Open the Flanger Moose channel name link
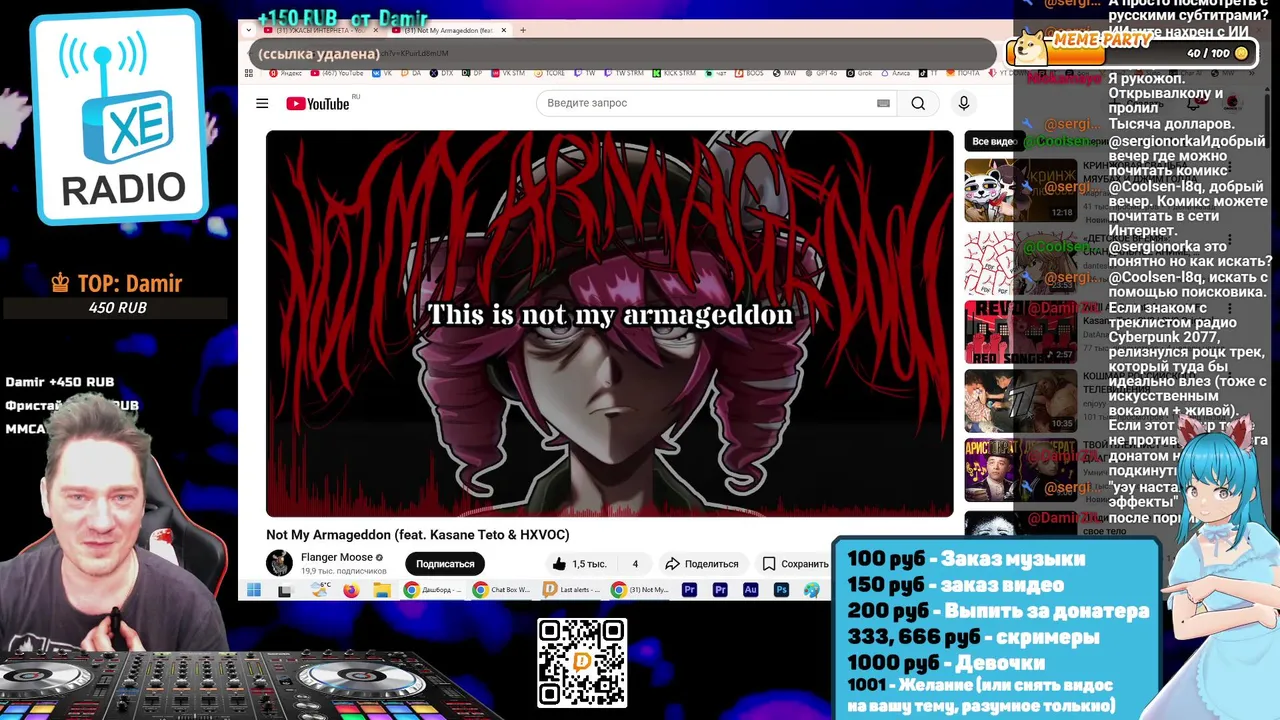This screenshot has height=720, width=1280. point(337,557)
